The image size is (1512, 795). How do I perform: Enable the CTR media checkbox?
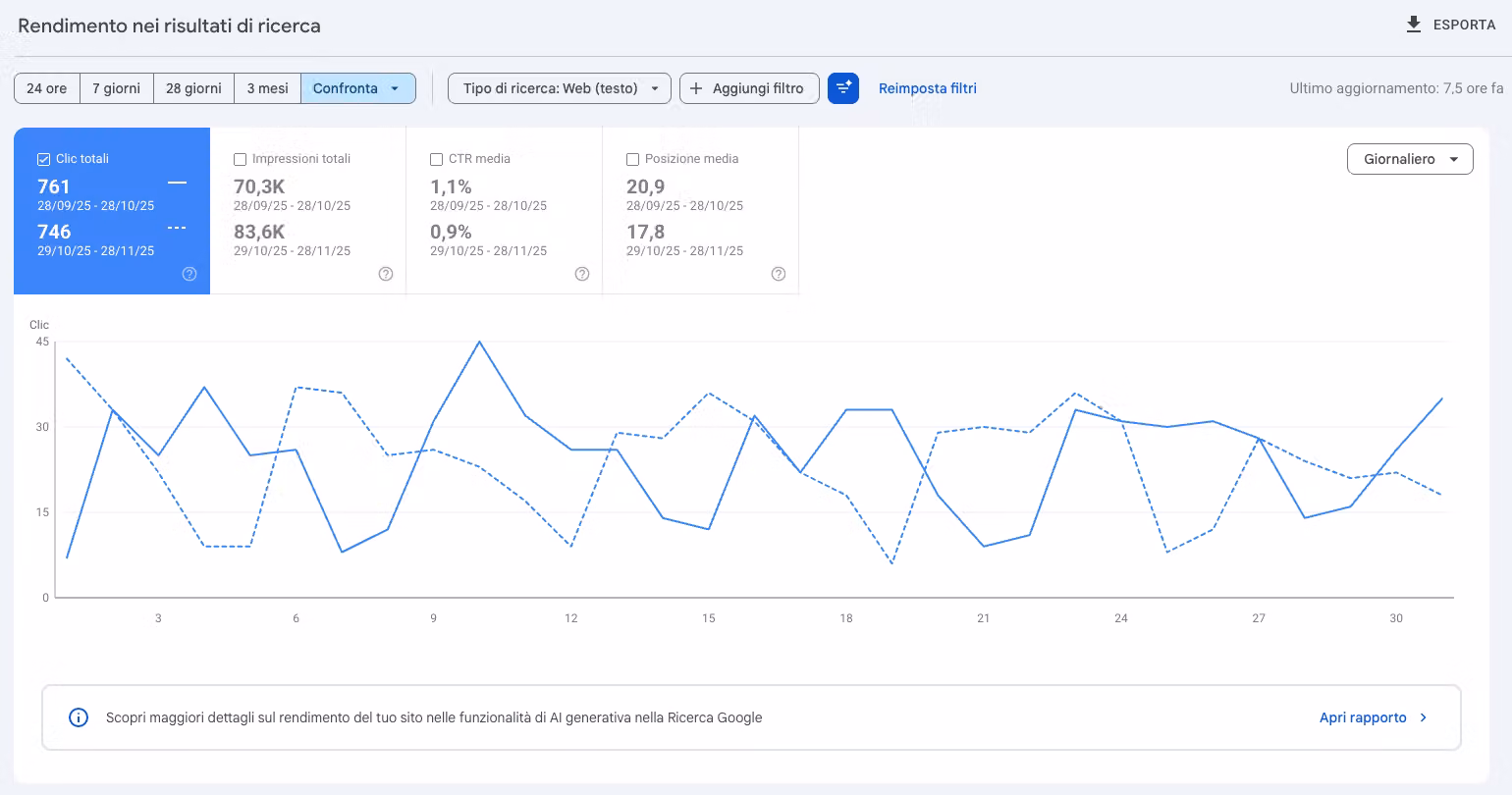coord(436,159)
